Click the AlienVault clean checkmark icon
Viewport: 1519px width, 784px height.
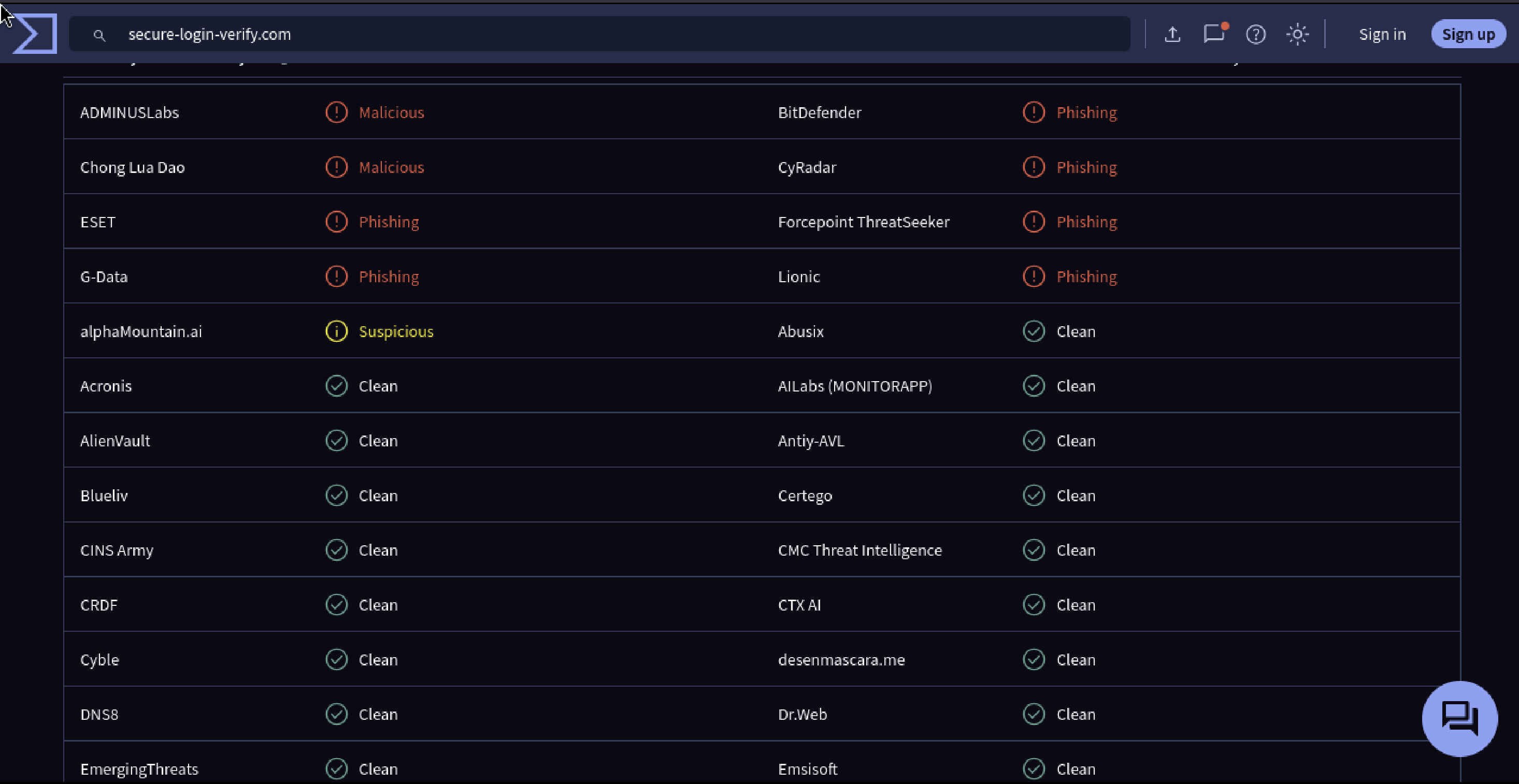pos(337,440)
